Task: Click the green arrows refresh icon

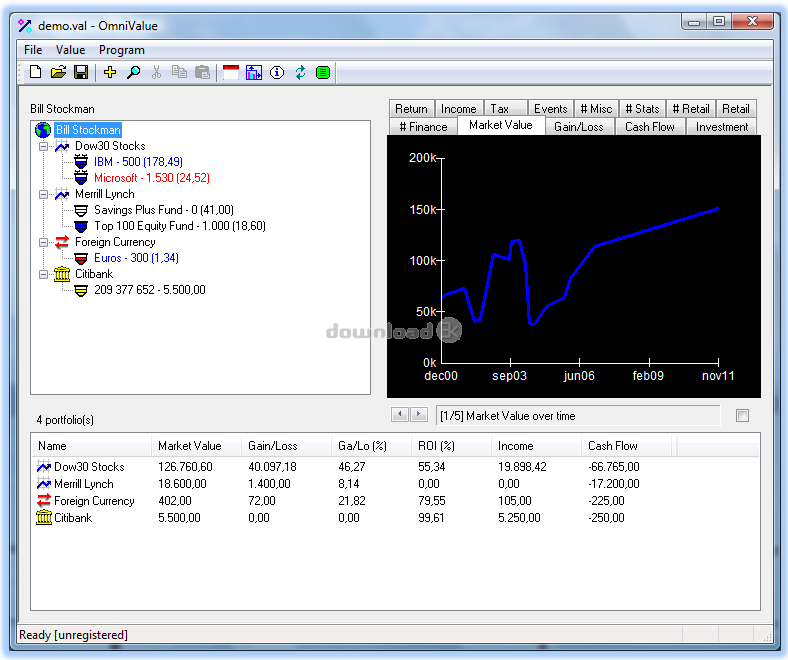Action: coord(300,72)
